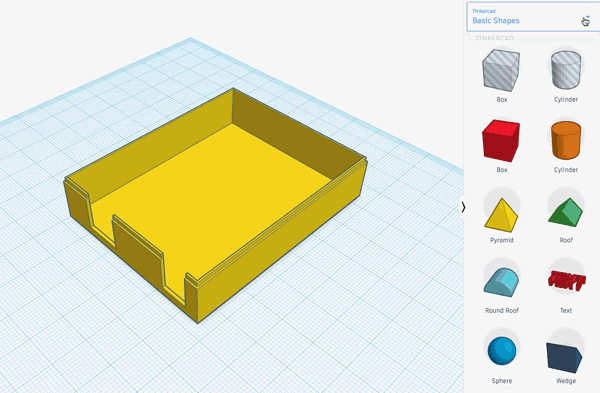600x393 pixels.
Task: Open the Basic Shapes dropdown
Action: 533,17
